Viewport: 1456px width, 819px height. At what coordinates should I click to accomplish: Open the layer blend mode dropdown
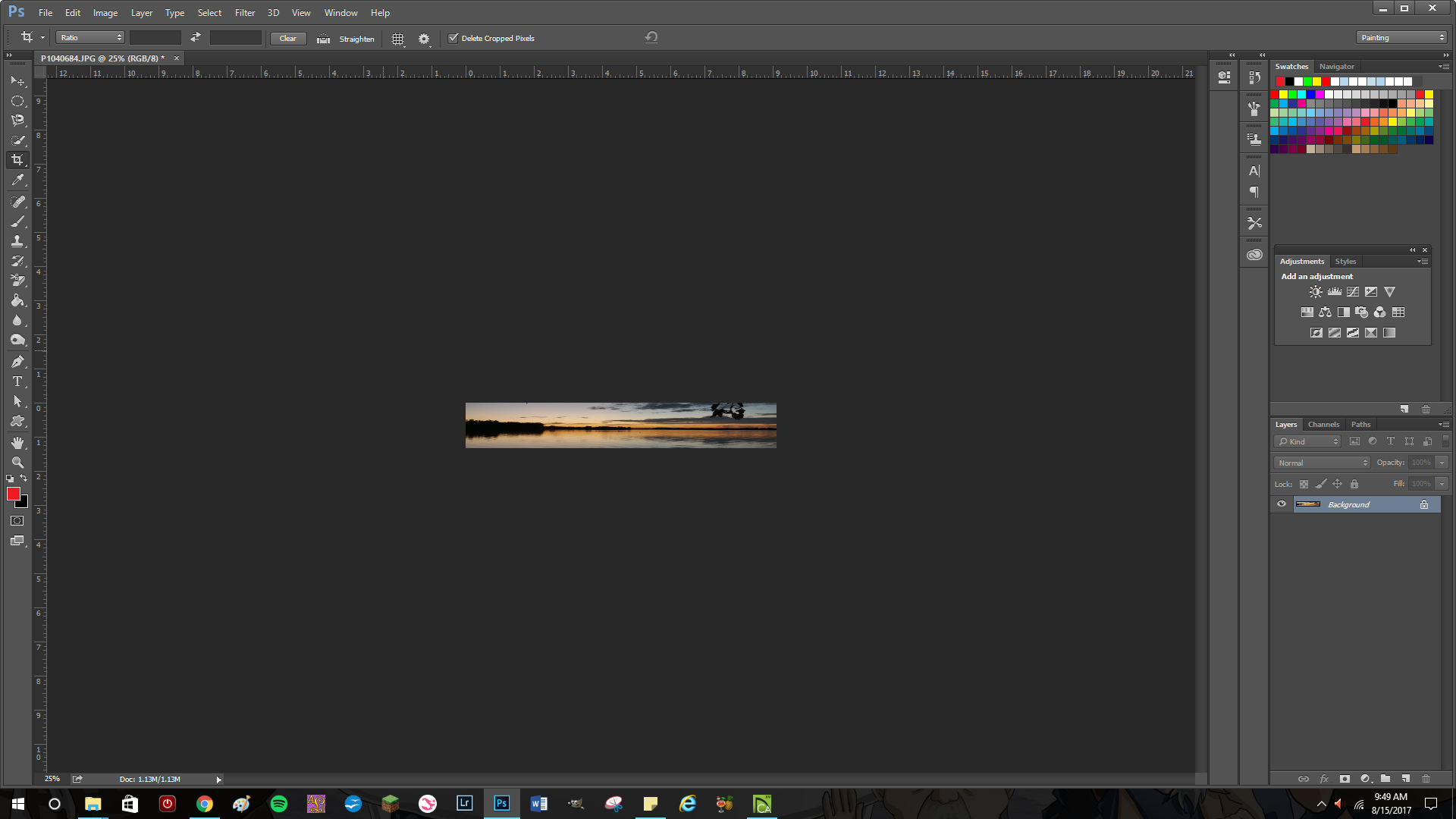tap(1321, 463)
